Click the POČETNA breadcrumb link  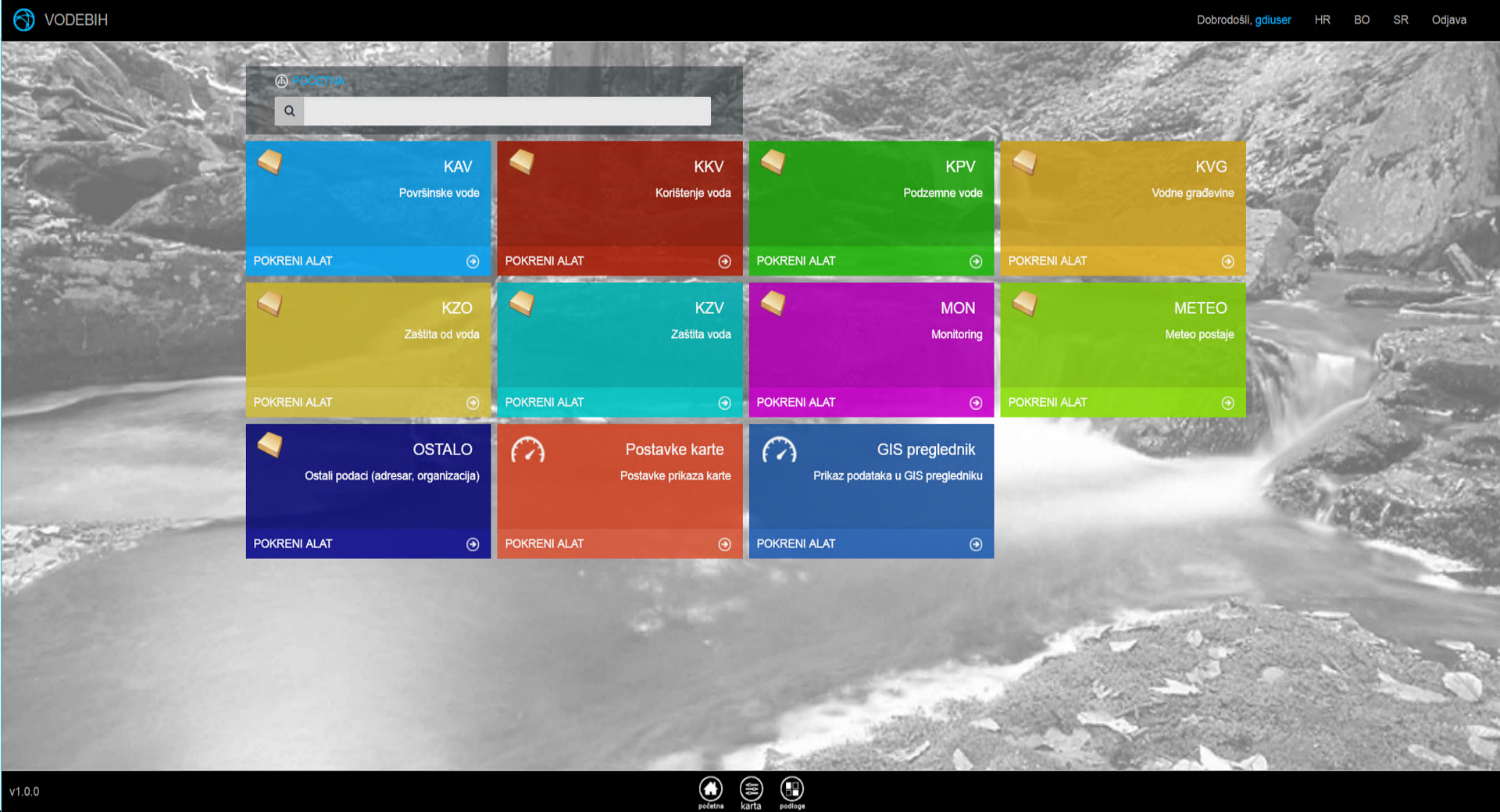tap(318, 81)
